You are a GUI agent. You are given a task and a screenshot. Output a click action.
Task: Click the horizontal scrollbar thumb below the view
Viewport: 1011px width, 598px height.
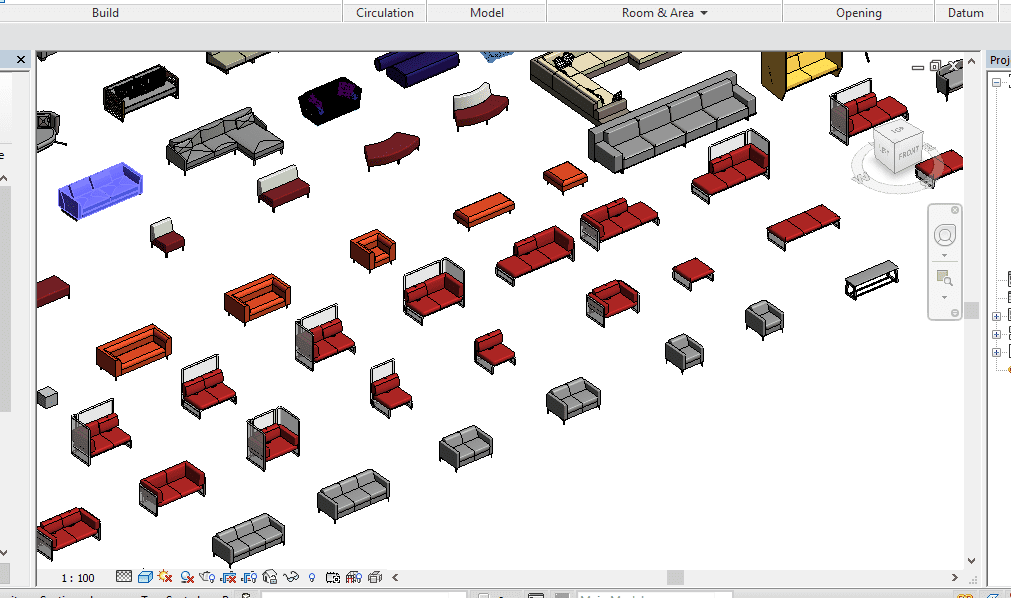click(676, 577)
